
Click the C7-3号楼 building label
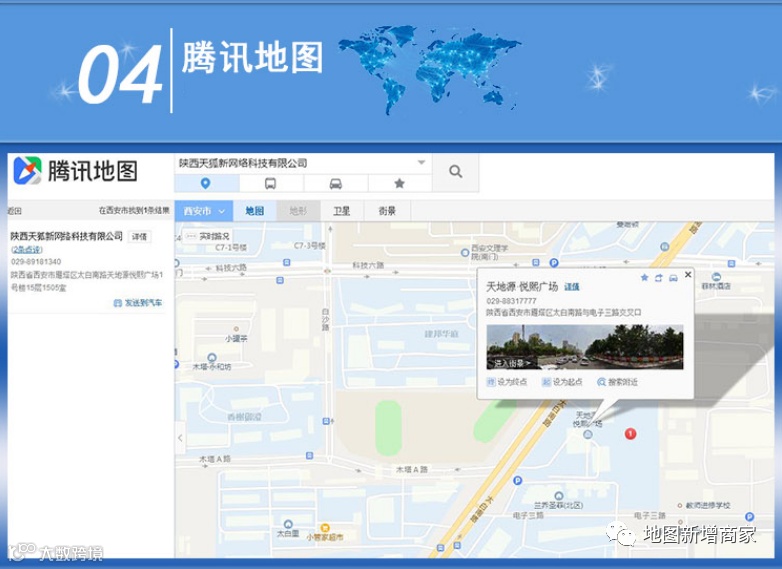point(310,245)
